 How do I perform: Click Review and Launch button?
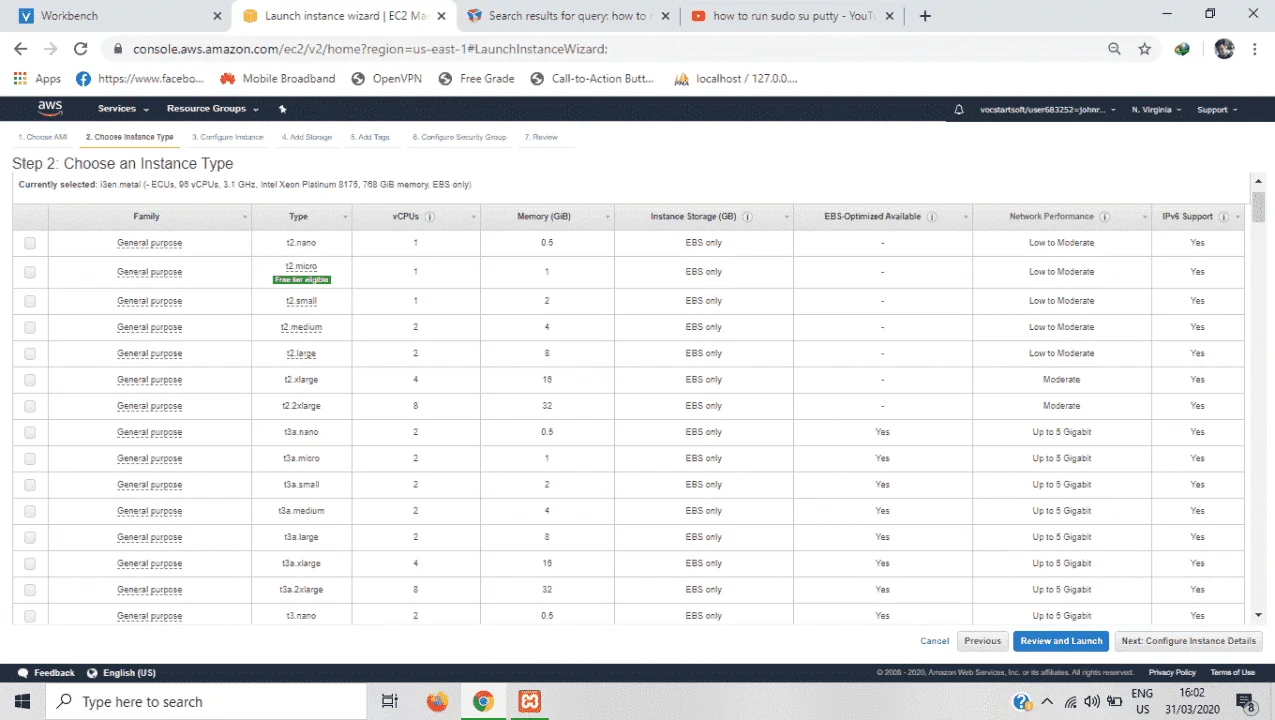pyautogui.click(x=1061, y=641)
